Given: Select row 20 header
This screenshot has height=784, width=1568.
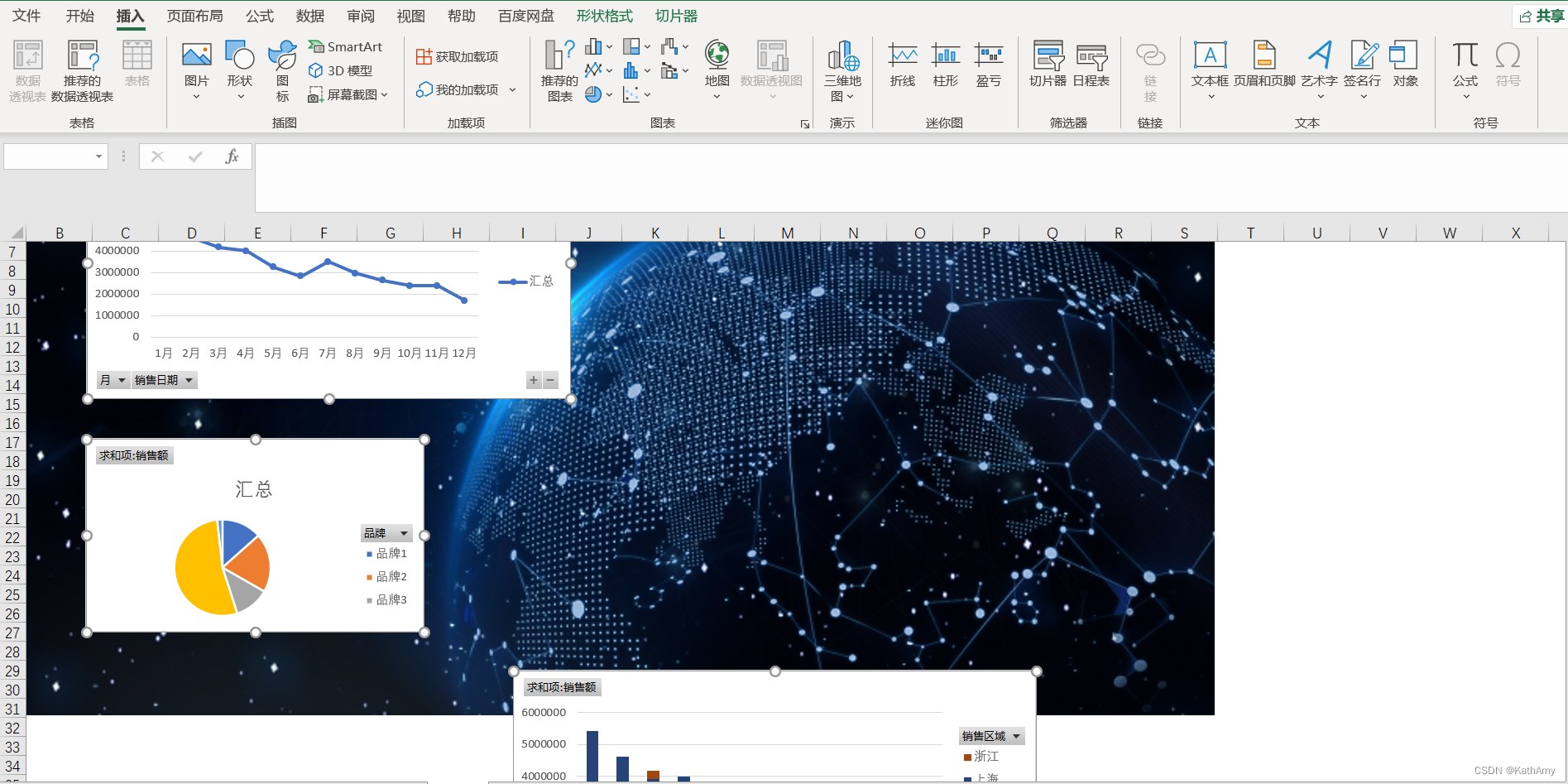Looking at the screenshot, I should [12, 499].
